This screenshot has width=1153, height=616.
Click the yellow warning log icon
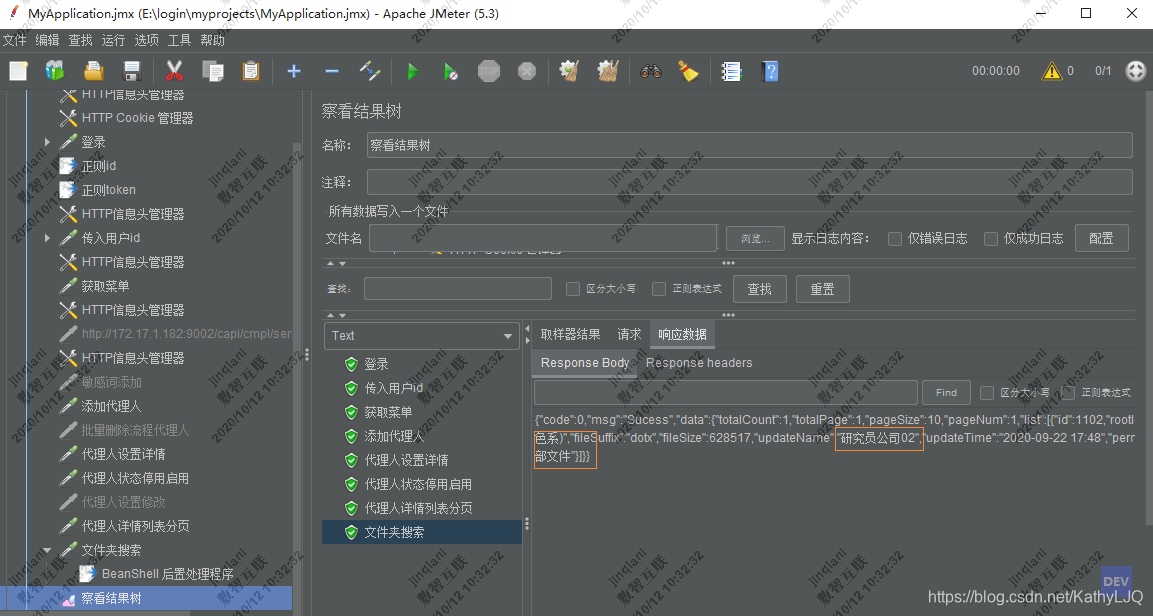click(x=1052, y=71)
